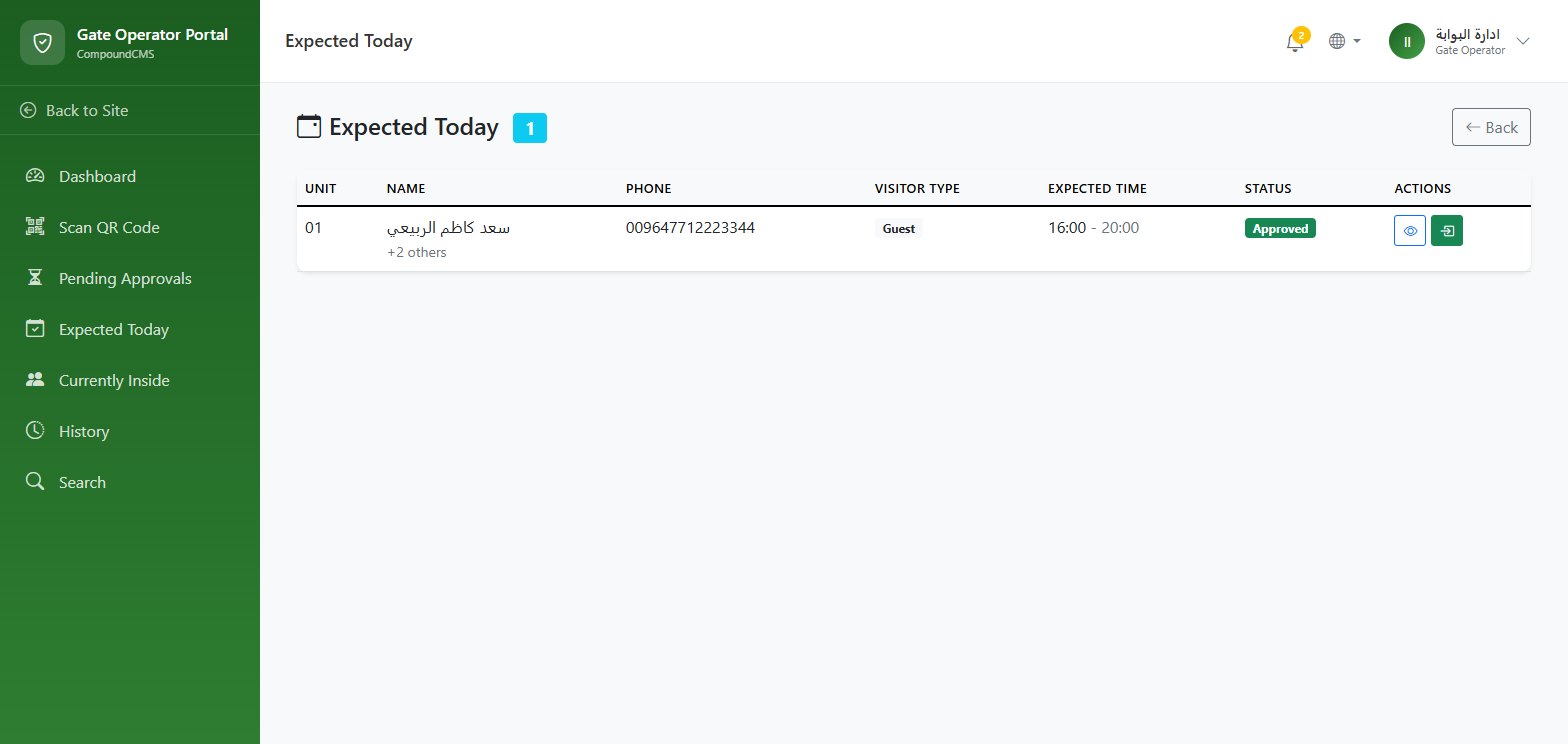Viewport: 1568px width, 744px height.
Task: Click the green check-in icon button
Action: click(1447, 230)
